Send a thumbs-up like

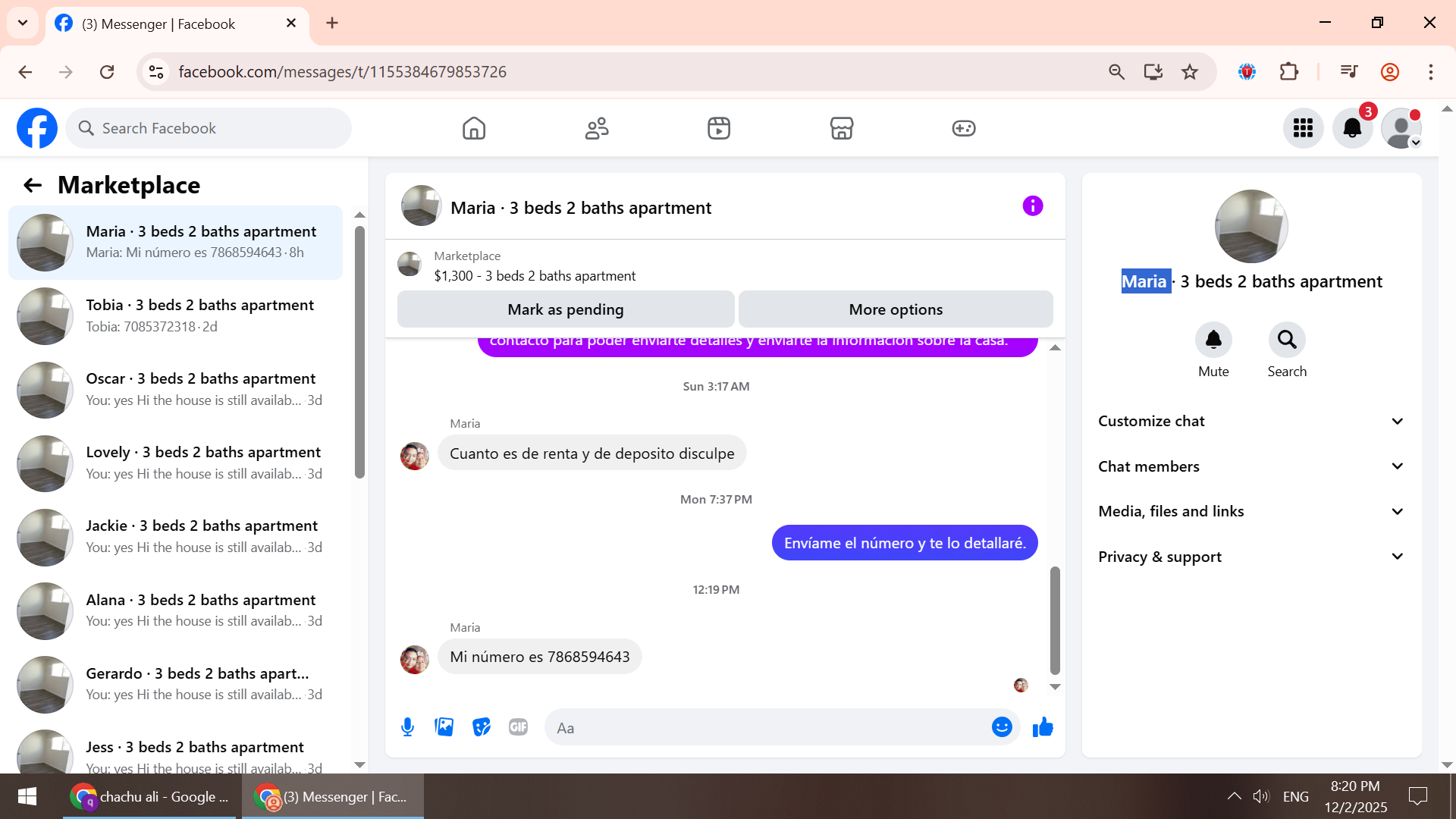[x=1043, y=727]
